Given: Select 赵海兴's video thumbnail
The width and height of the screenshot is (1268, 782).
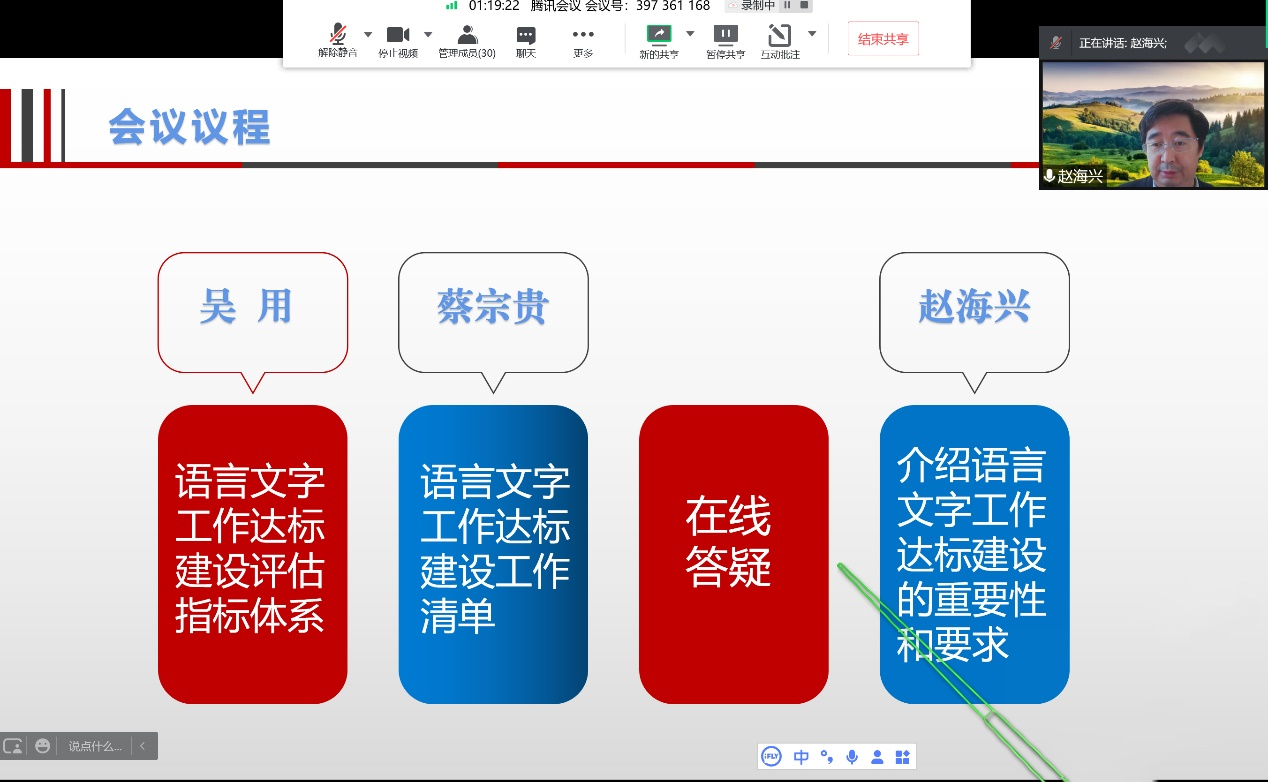Looking at the screenshot, I should [1153, 125].
